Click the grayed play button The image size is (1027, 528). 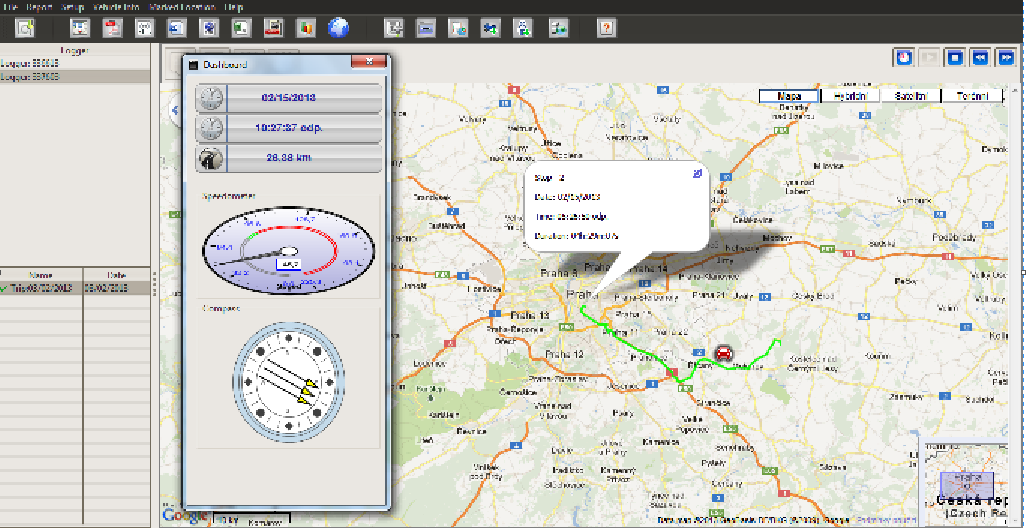click(929, 57)
